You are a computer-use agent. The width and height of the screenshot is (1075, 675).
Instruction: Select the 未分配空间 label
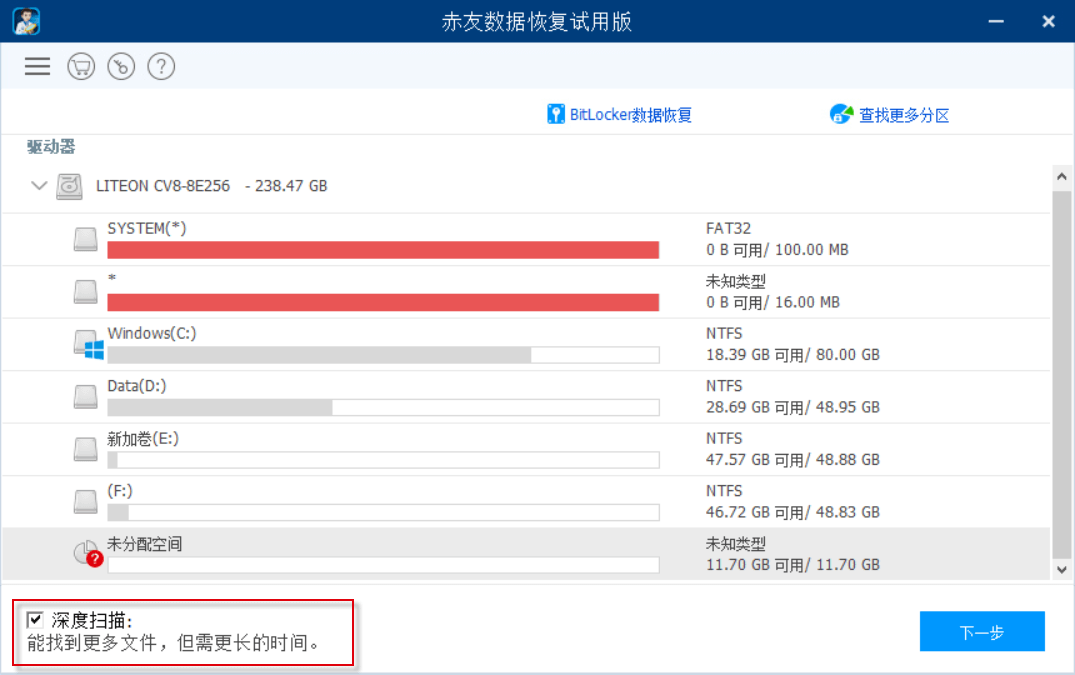pos(145,544)
